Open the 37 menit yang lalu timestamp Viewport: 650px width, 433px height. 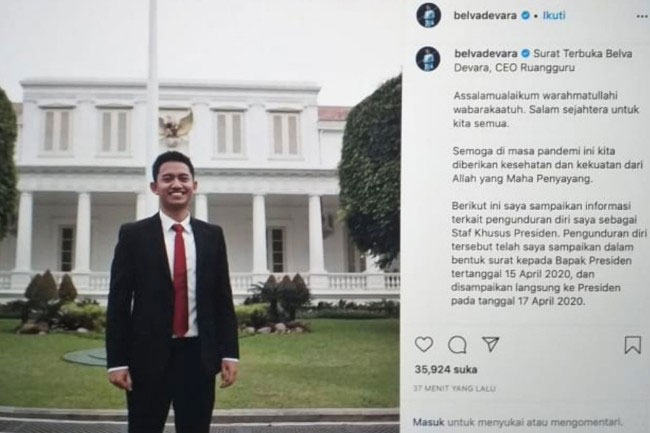coord(454,389)
